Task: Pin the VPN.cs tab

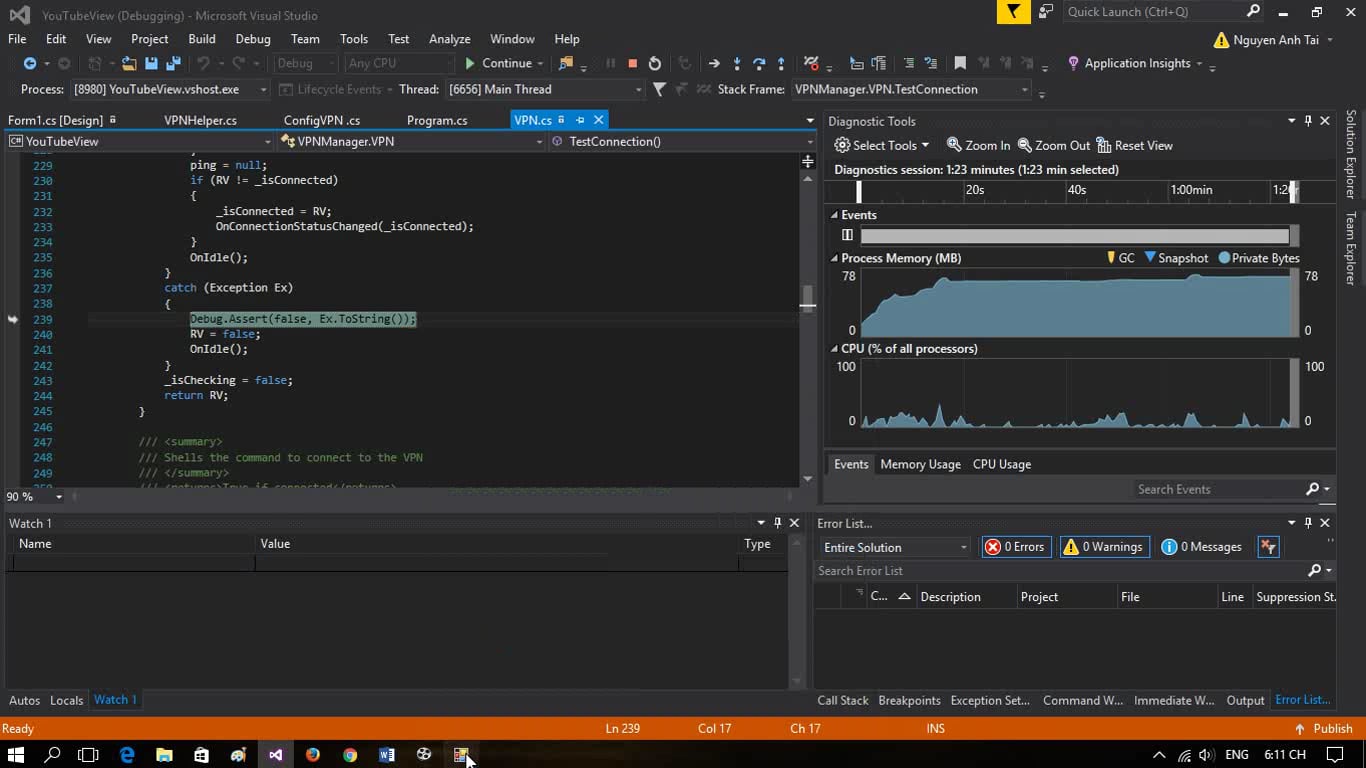Action: tap(580, 120)
